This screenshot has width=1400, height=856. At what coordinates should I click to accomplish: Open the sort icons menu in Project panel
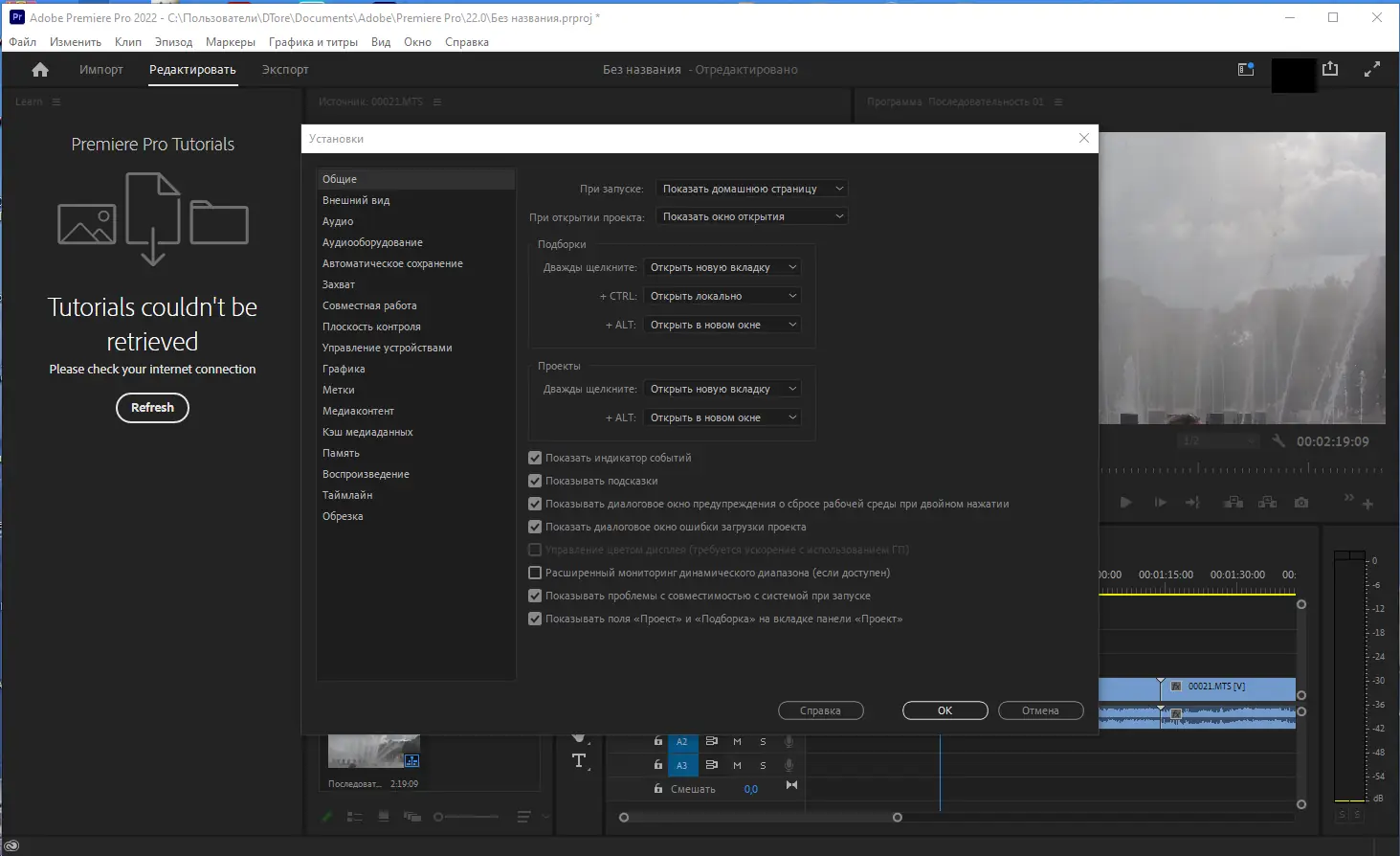523,817
